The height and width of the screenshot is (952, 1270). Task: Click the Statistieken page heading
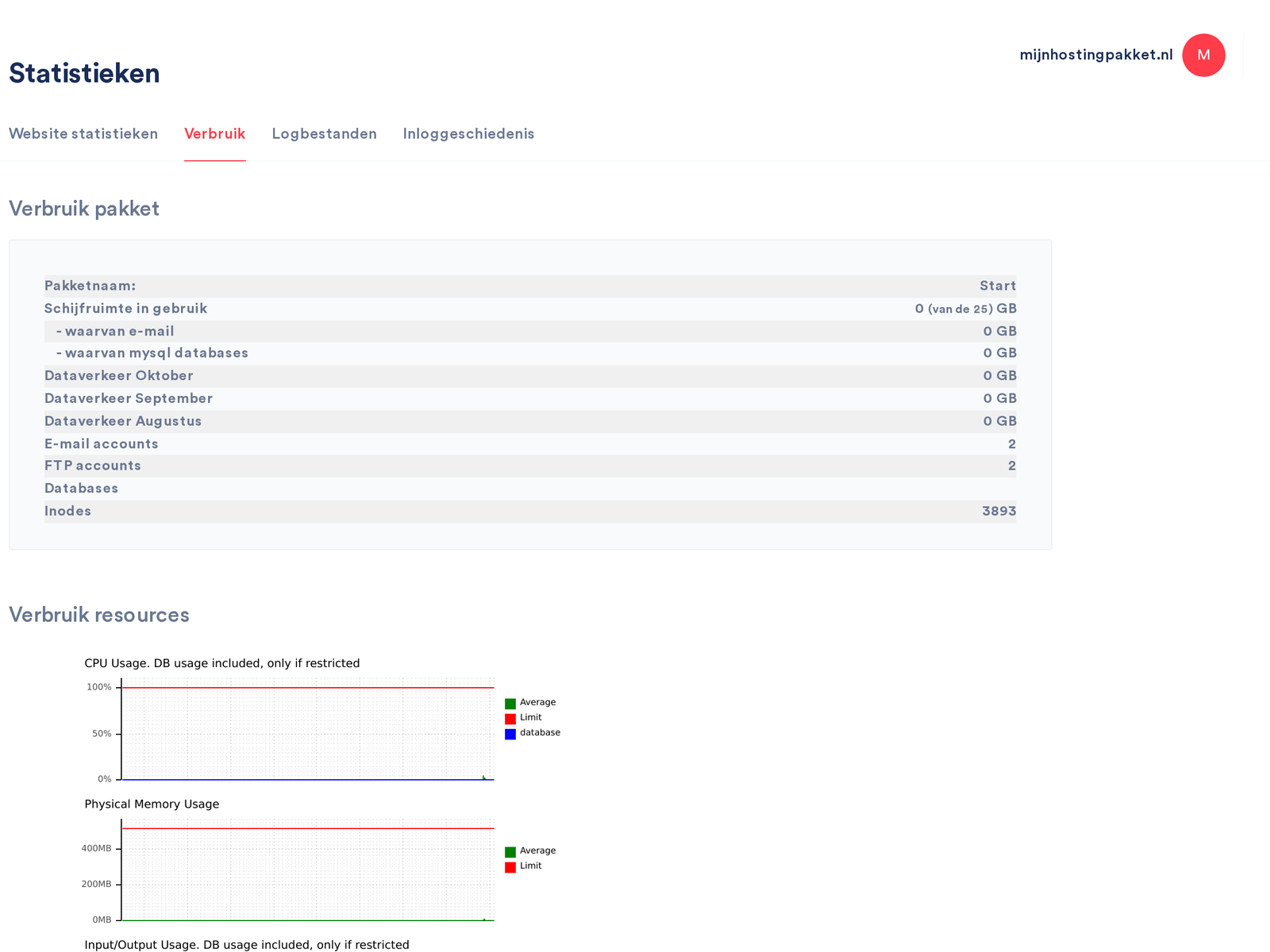[x=84, y=73]
